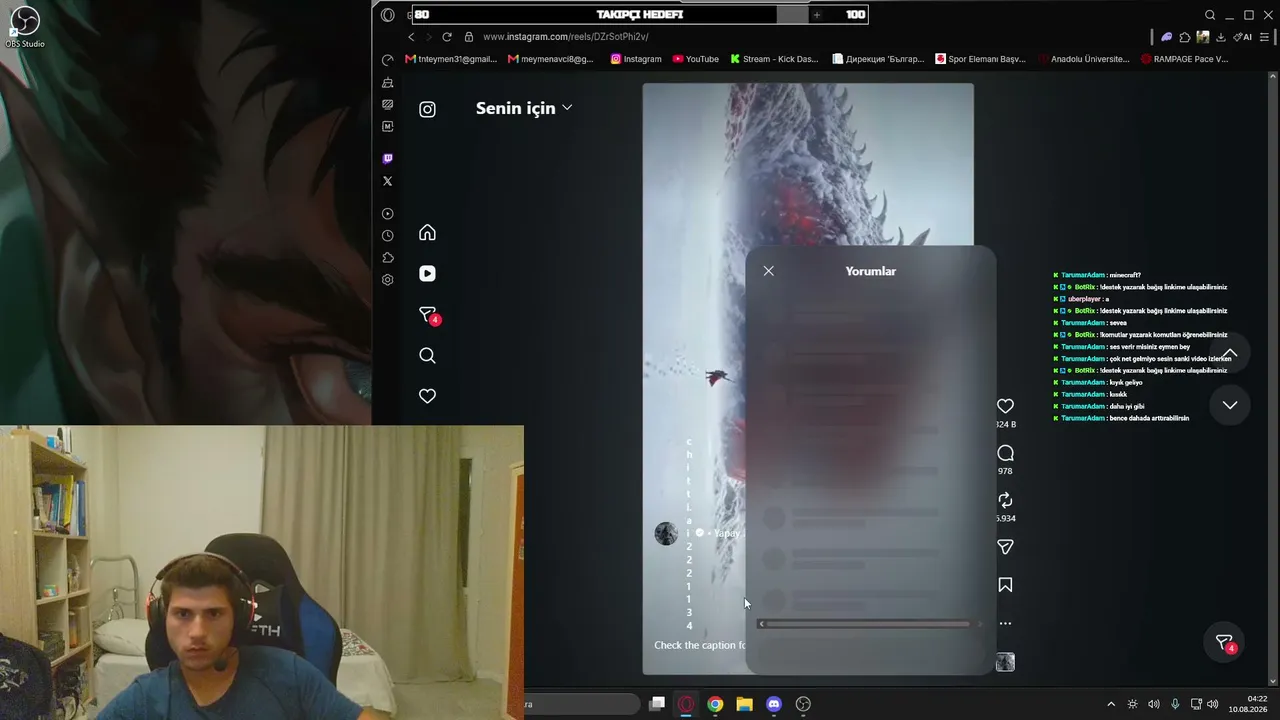Open Opera sidebar settings gear

point(387,280)
